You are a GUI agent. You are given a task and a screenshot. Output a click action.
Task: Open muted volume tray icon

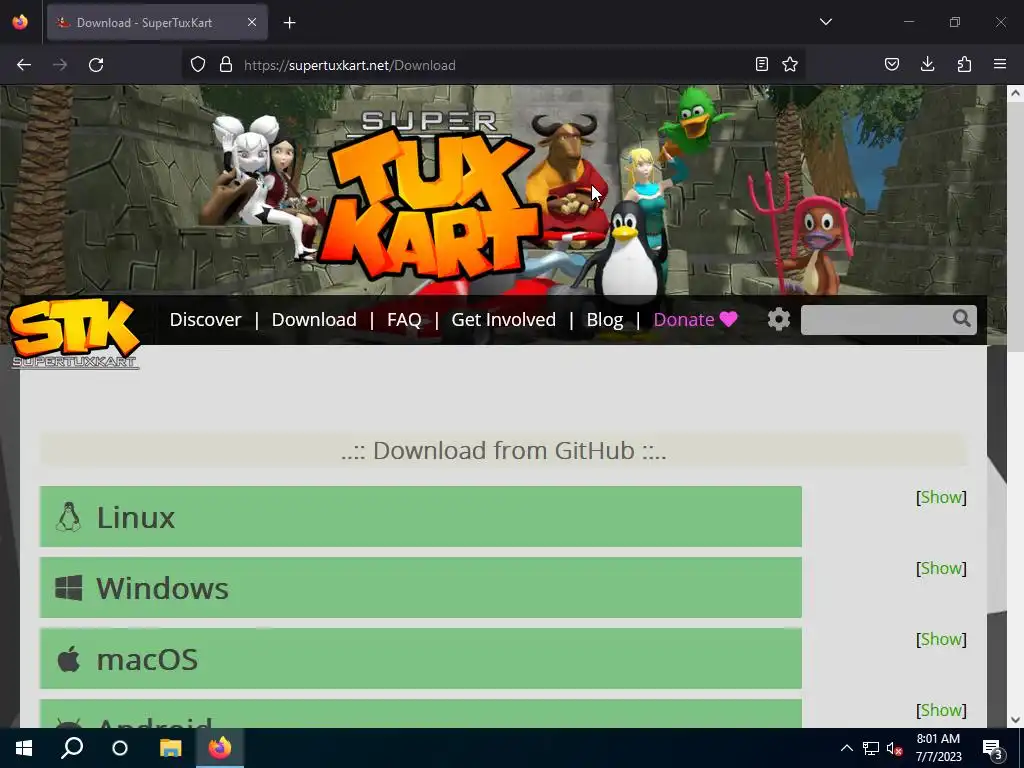pyautogui.click(x=895, y=748)
